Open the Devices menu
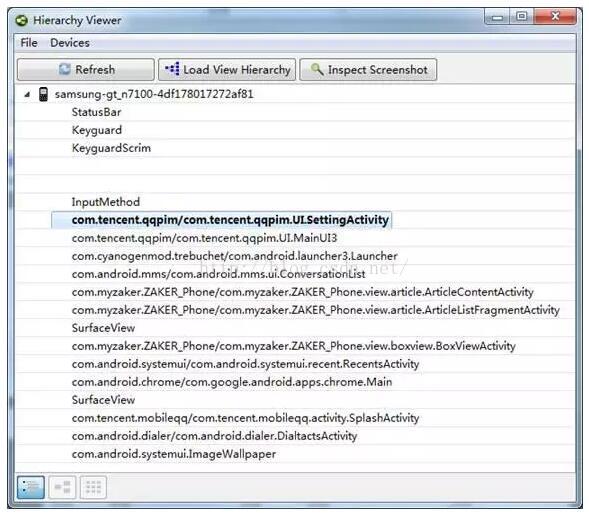589x514 pixels. pos(70,43)
